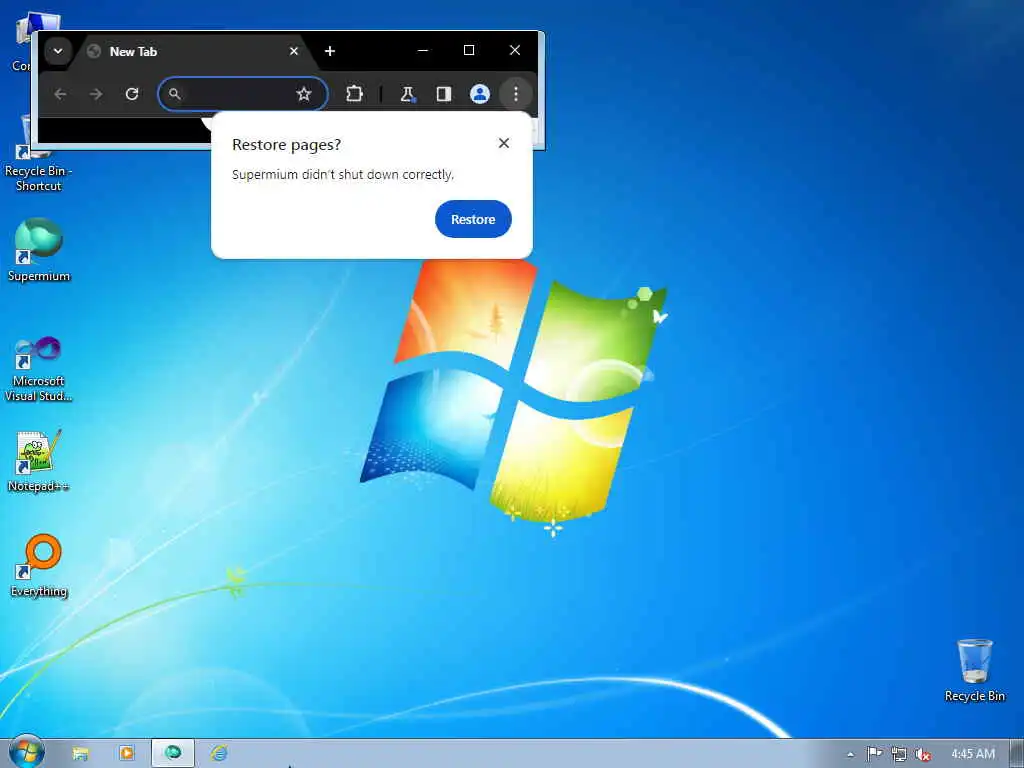The height and width of the screenshot is (768, 1024).
Task: Dismiss the Restore pages popup
Action: click(x=504, y=143)
